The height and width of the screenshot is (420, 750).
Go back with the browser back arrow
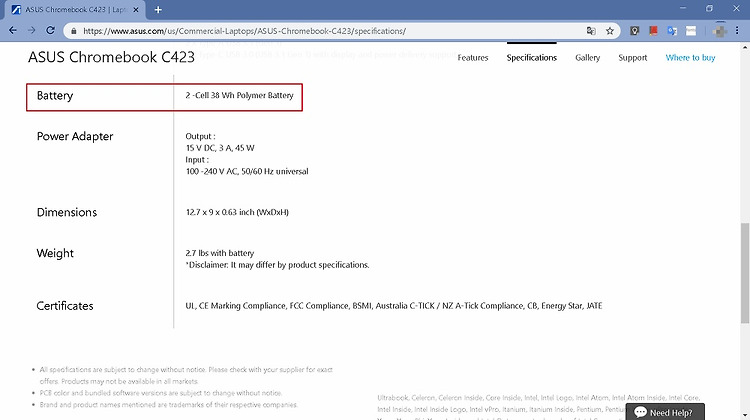pyautogui.click(x=13, y=31)
